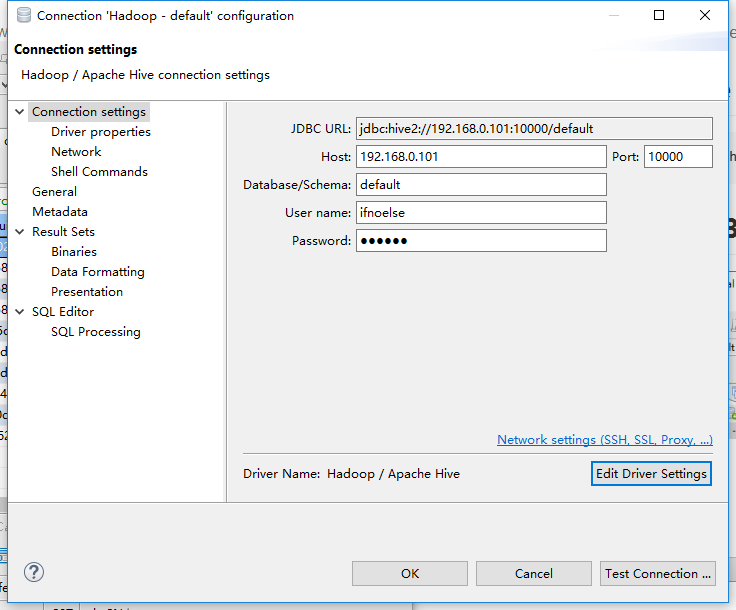Click Test Connection button

pos(658,574)
